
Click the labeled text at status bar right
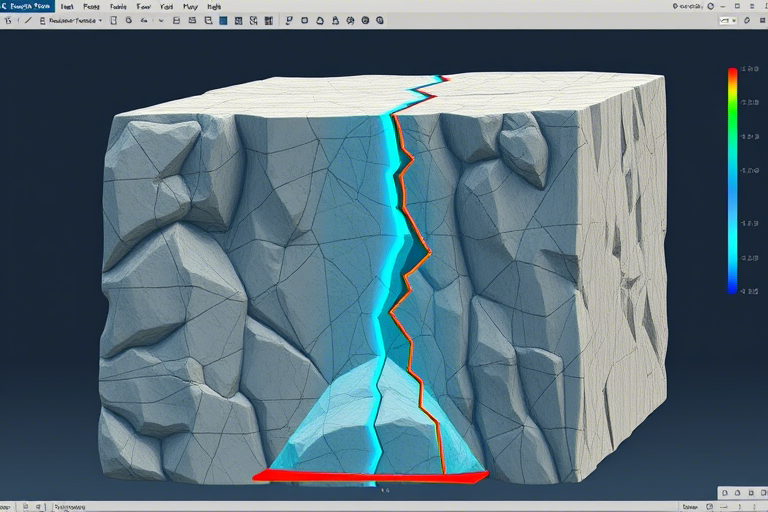tap(690, 507)
